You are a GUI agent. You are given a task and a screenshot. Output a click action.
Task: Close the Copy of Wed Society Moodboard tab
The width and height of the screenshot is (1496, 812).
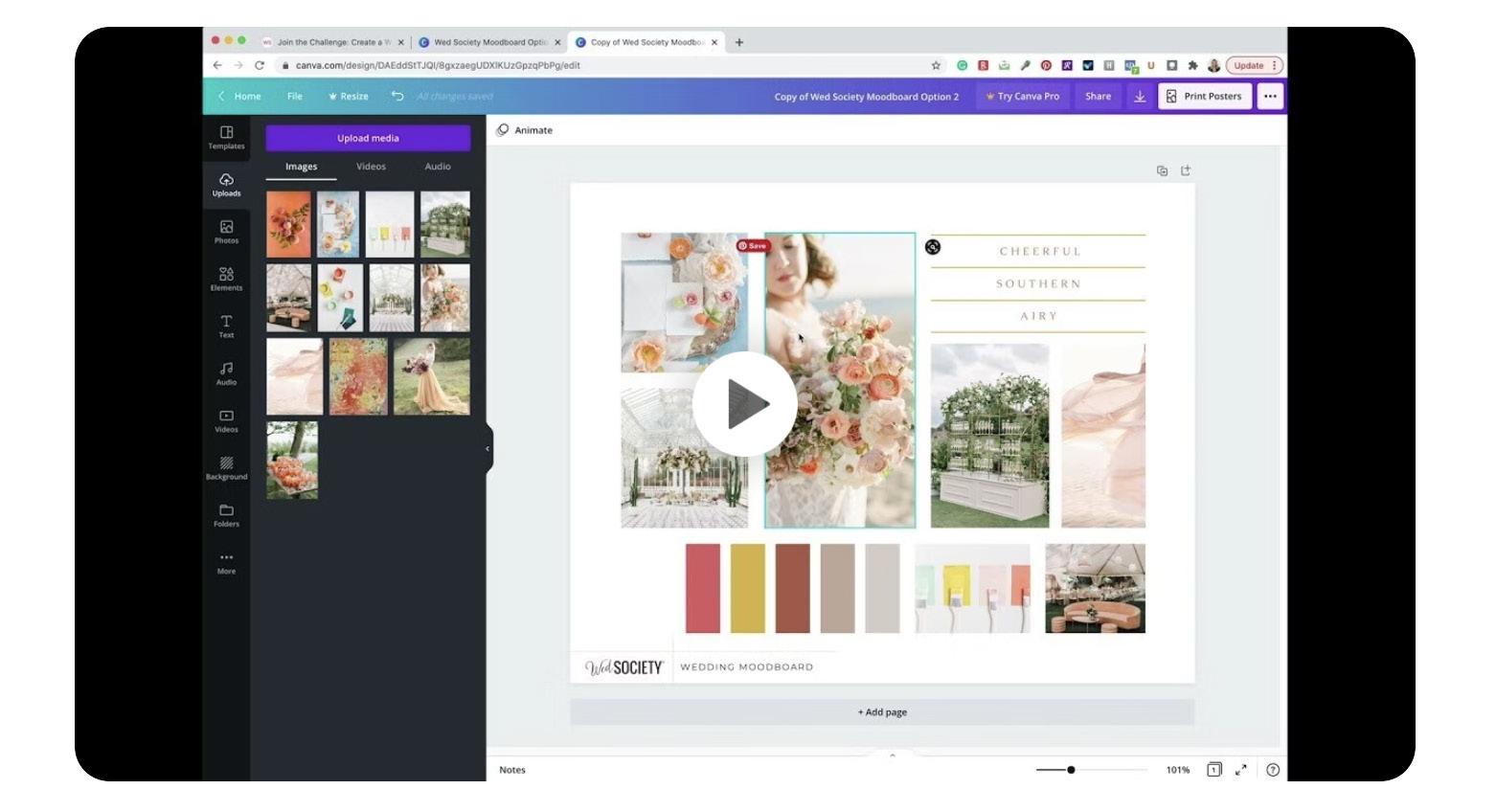click(x=714, y=42)
